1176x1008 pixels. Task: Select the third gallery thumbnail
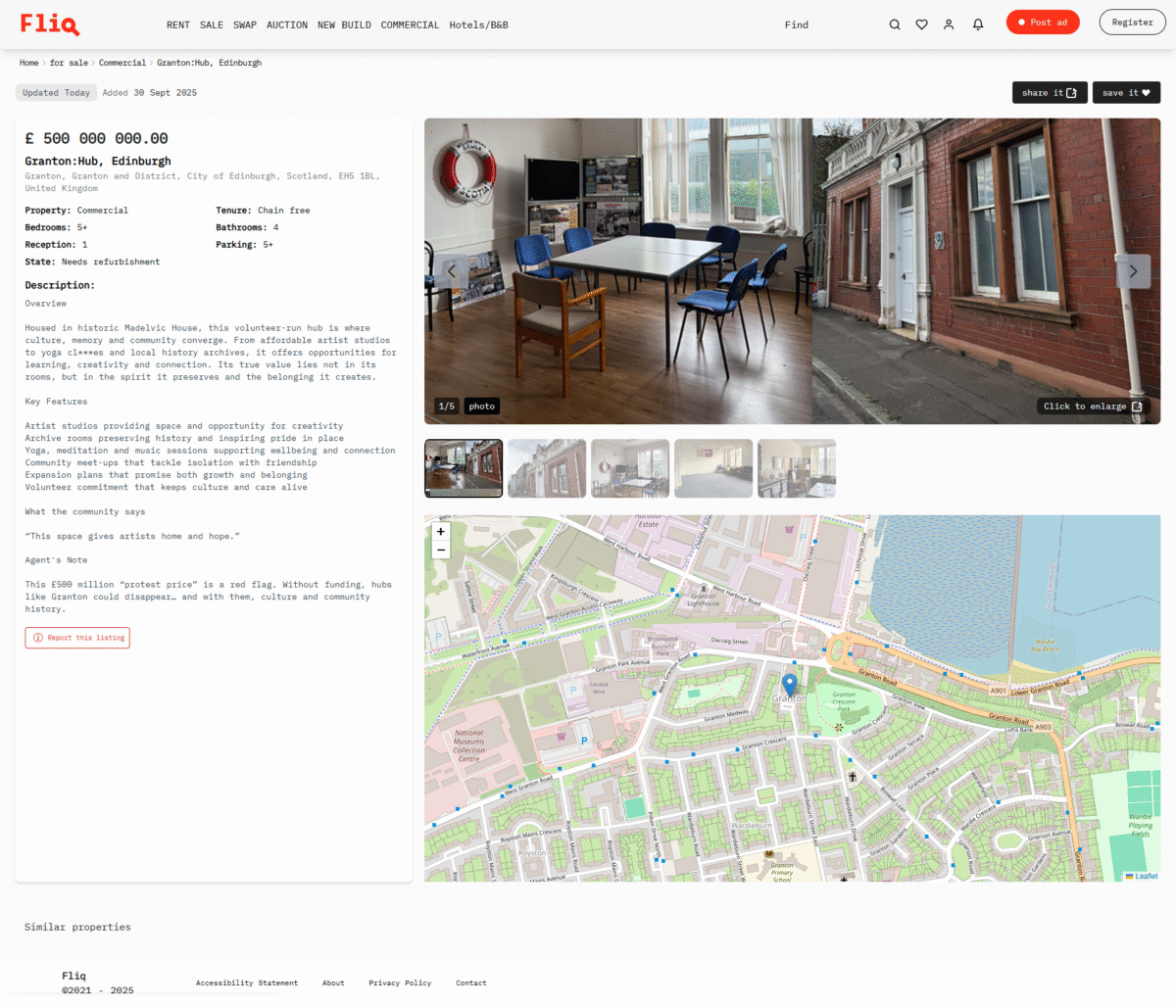[x=629, y=468]
